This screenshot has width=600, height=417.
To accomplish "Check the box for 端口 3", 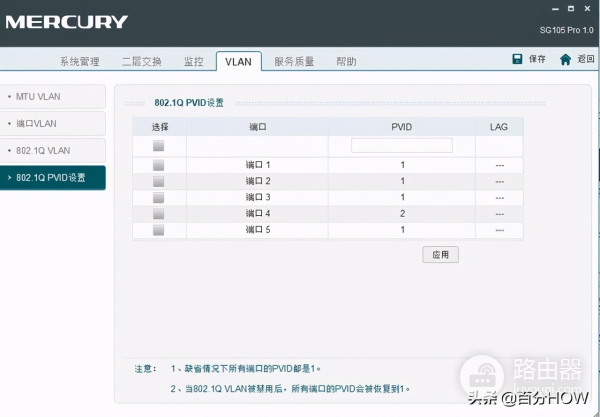I will [158, 197].
